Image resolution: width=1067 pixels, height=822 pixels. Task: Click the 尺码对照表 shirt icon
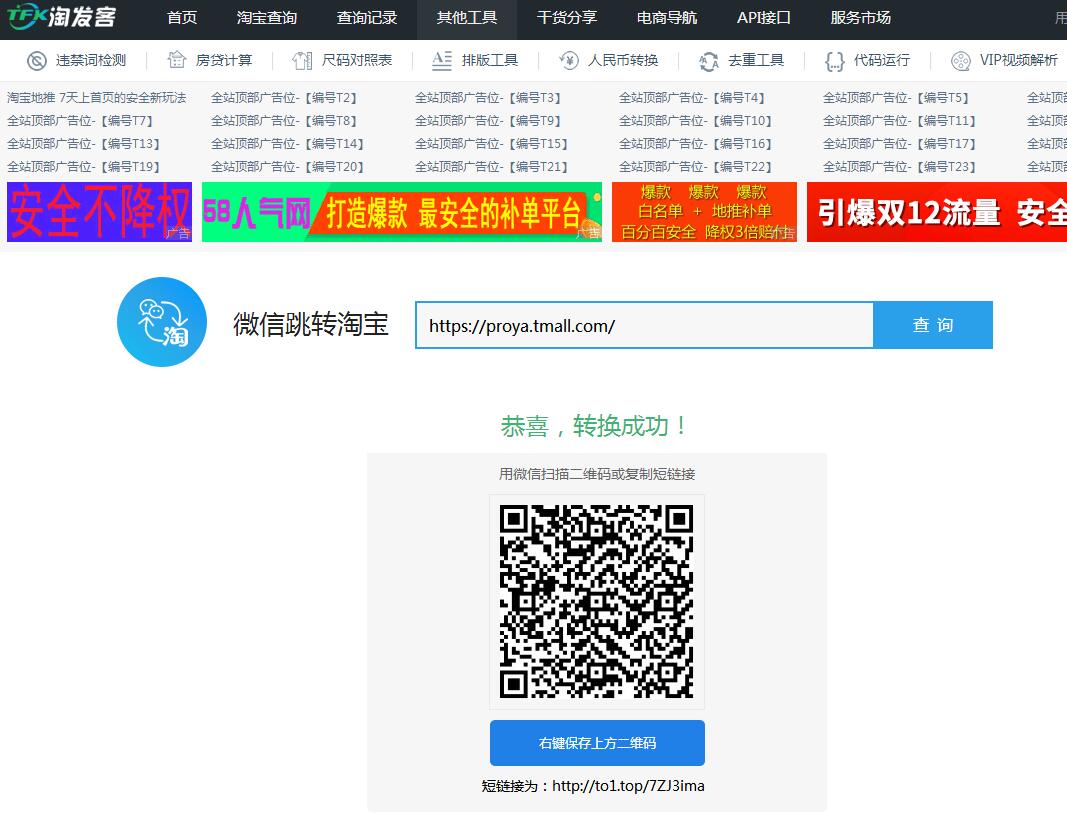coord(302,61)
